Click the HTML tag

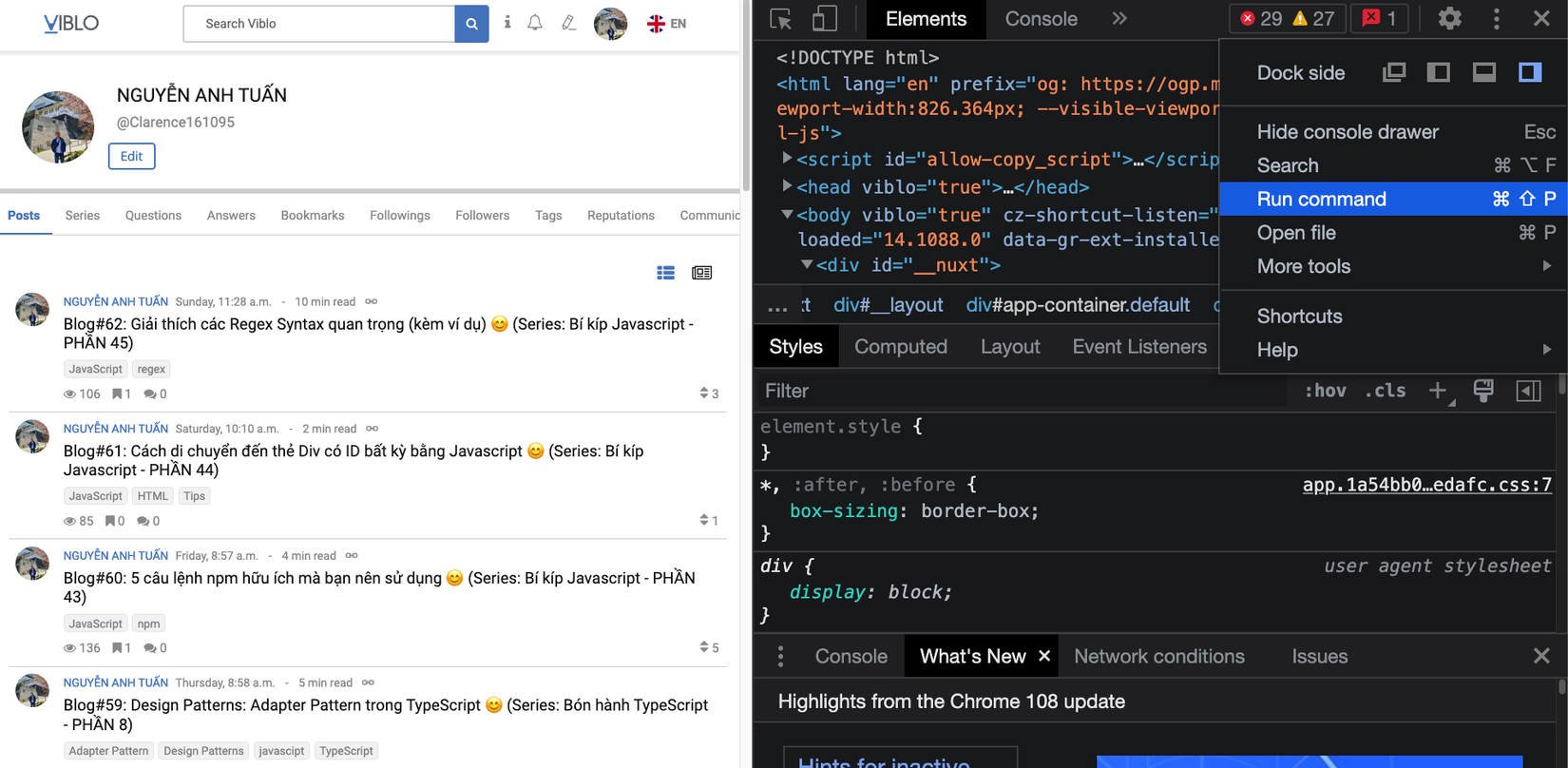pos(152,496)
